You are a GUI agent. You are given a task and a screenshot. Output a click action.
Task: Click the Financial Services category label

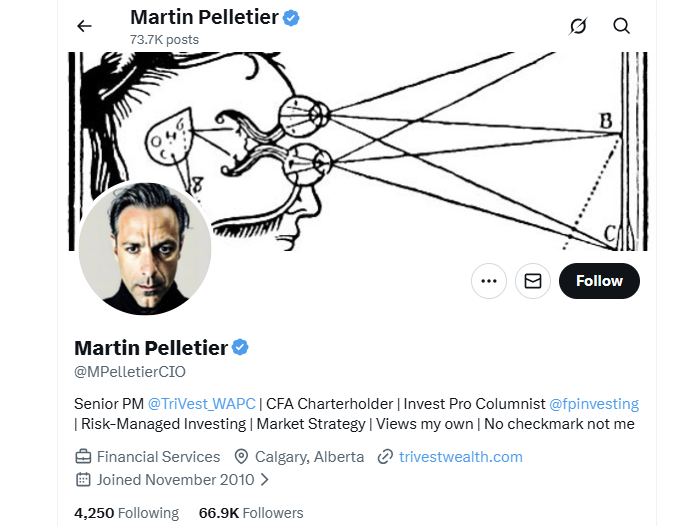(x=158, y=457)
